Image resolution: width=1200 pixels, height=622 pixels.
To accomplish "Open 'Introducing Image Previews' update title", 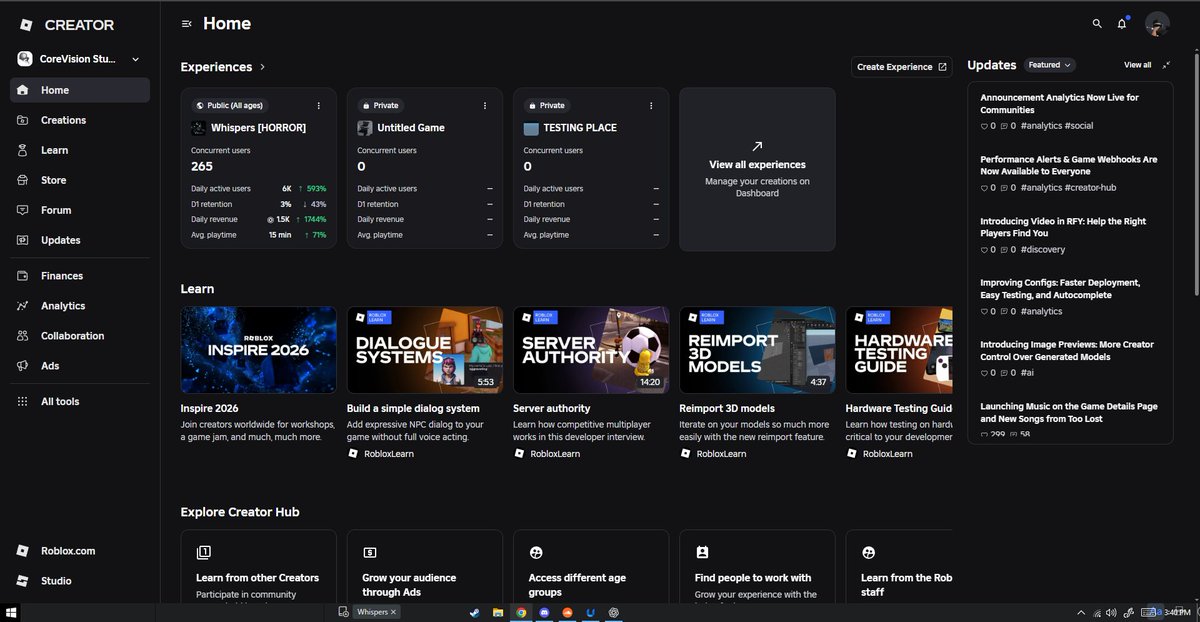I will tap(1066, 351).
